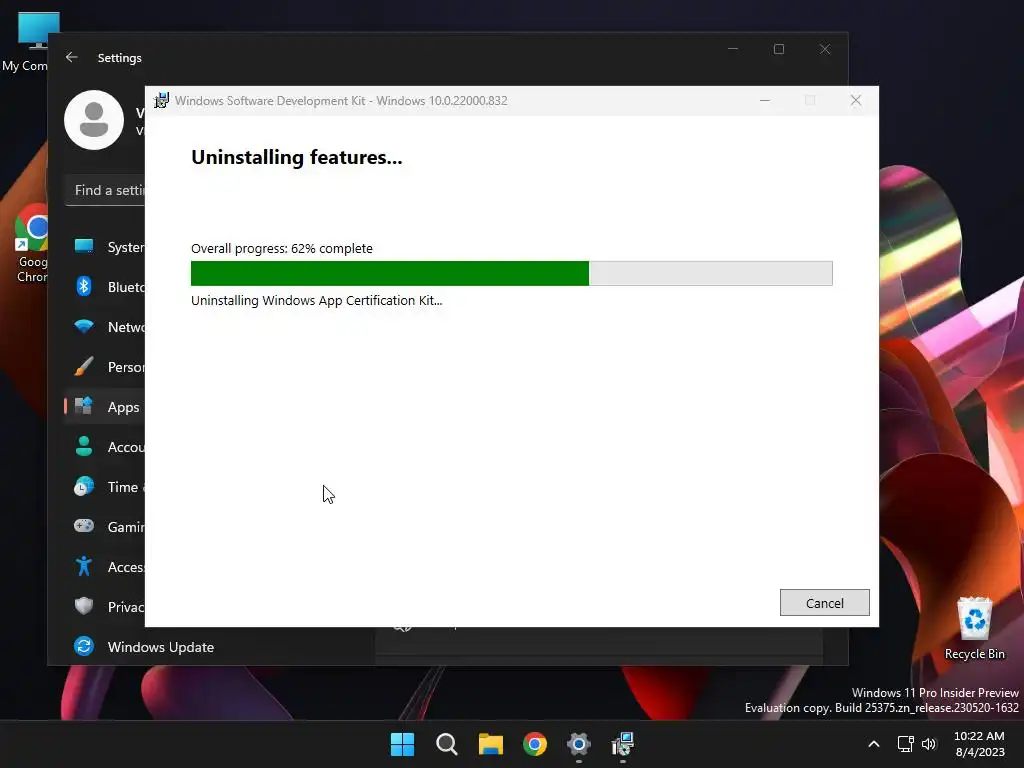Open Accounts person icon in Settings

tap(84, 447)
